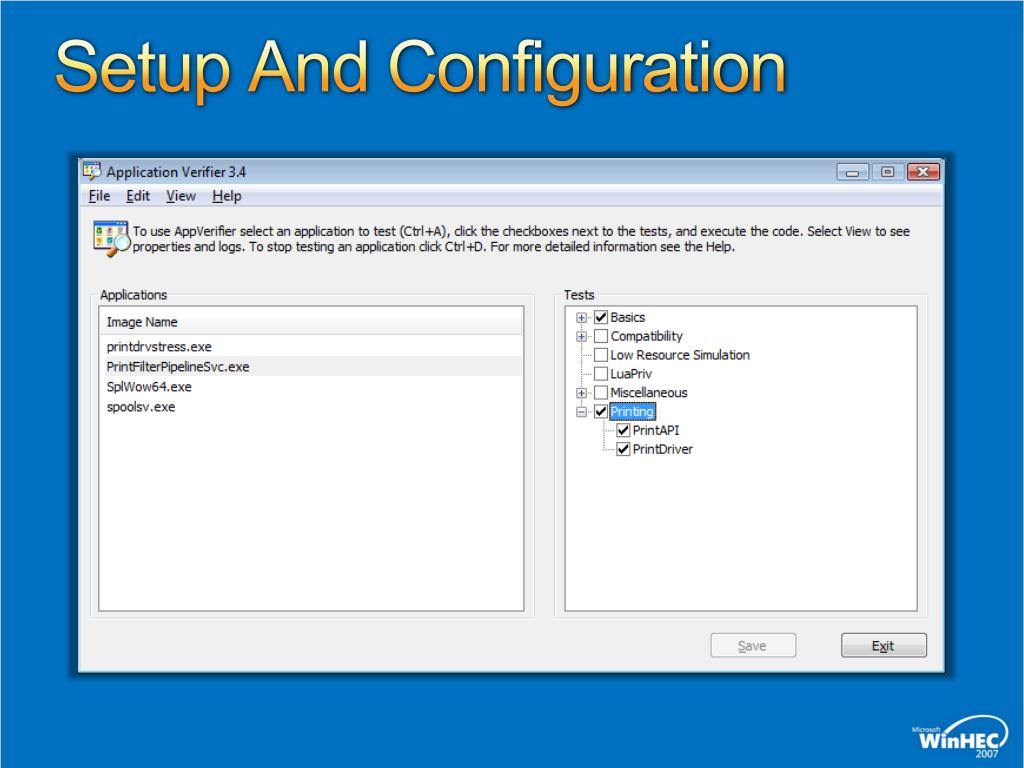Click the Image Name column header

[x=311, y=322]
